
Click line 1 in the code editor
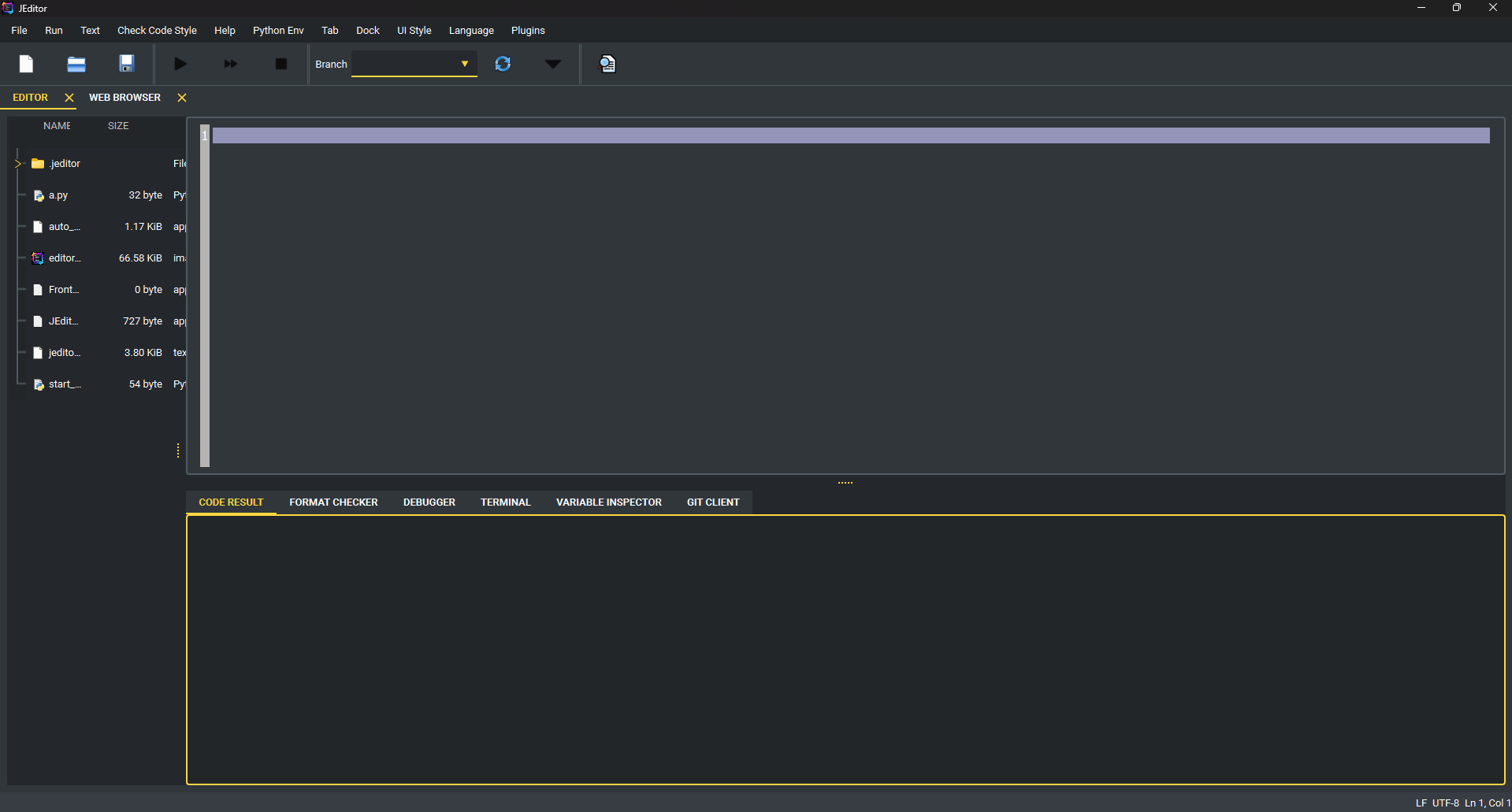851,135
